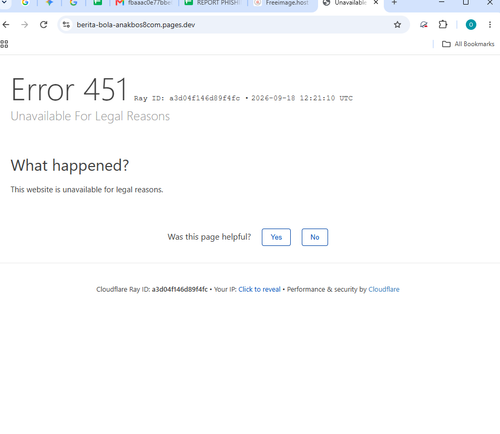This screenshot has width=500, height=434.
Task: Select 'Unavailable For Legal Reasons' subtitle
Action: [90, 116]
